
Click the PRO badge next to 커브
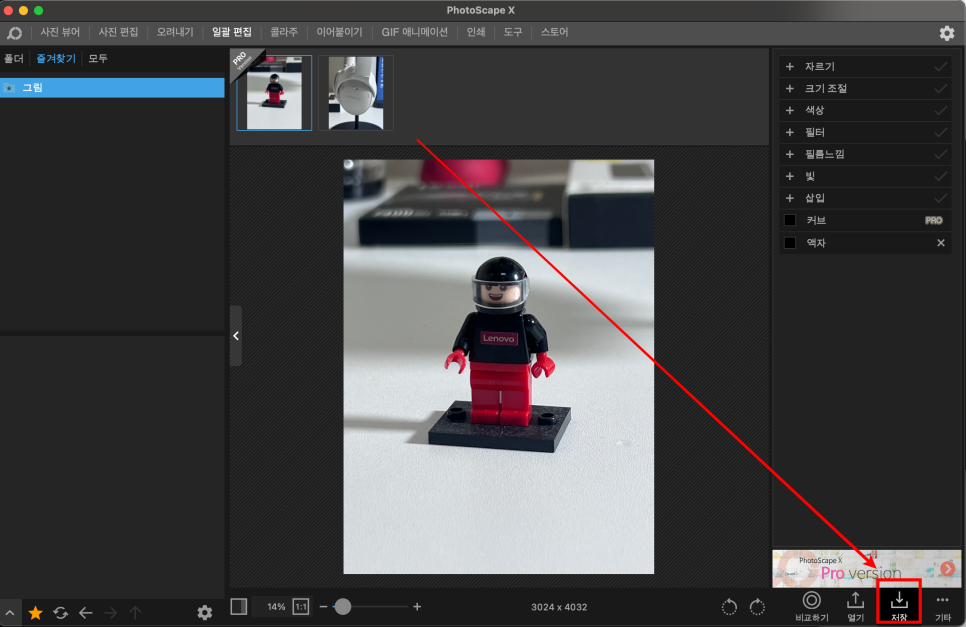point(933,220)
